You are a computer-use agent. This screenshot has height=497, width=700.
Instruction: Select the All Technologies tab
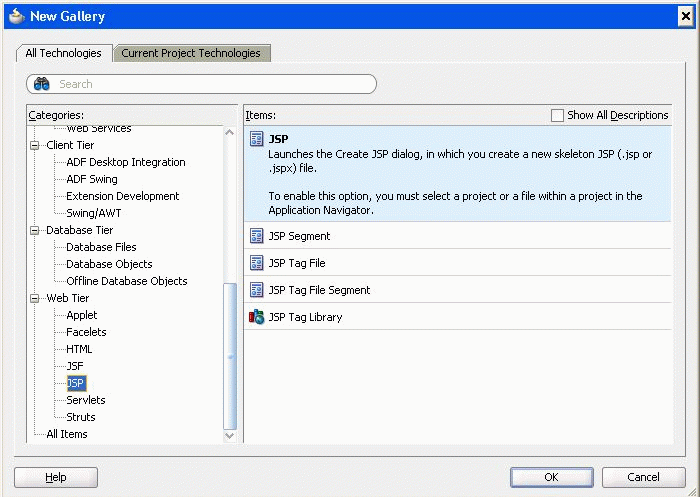(x=63, y=53)
